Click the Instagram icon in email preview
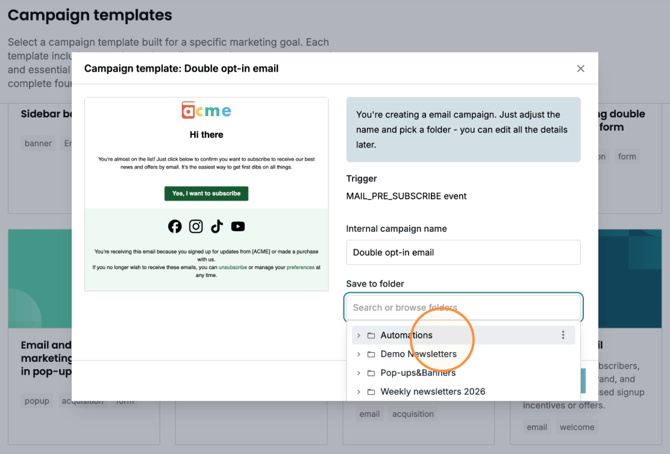 coord(196,226)
